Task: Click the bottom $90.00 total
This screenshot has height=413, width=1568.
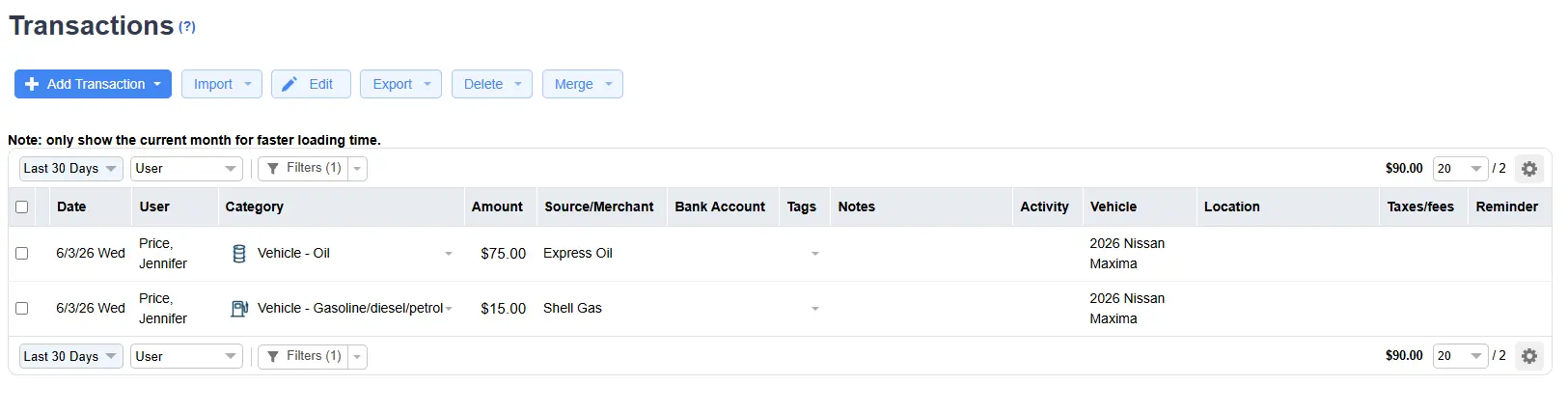Action: [x=1404, y=355]
